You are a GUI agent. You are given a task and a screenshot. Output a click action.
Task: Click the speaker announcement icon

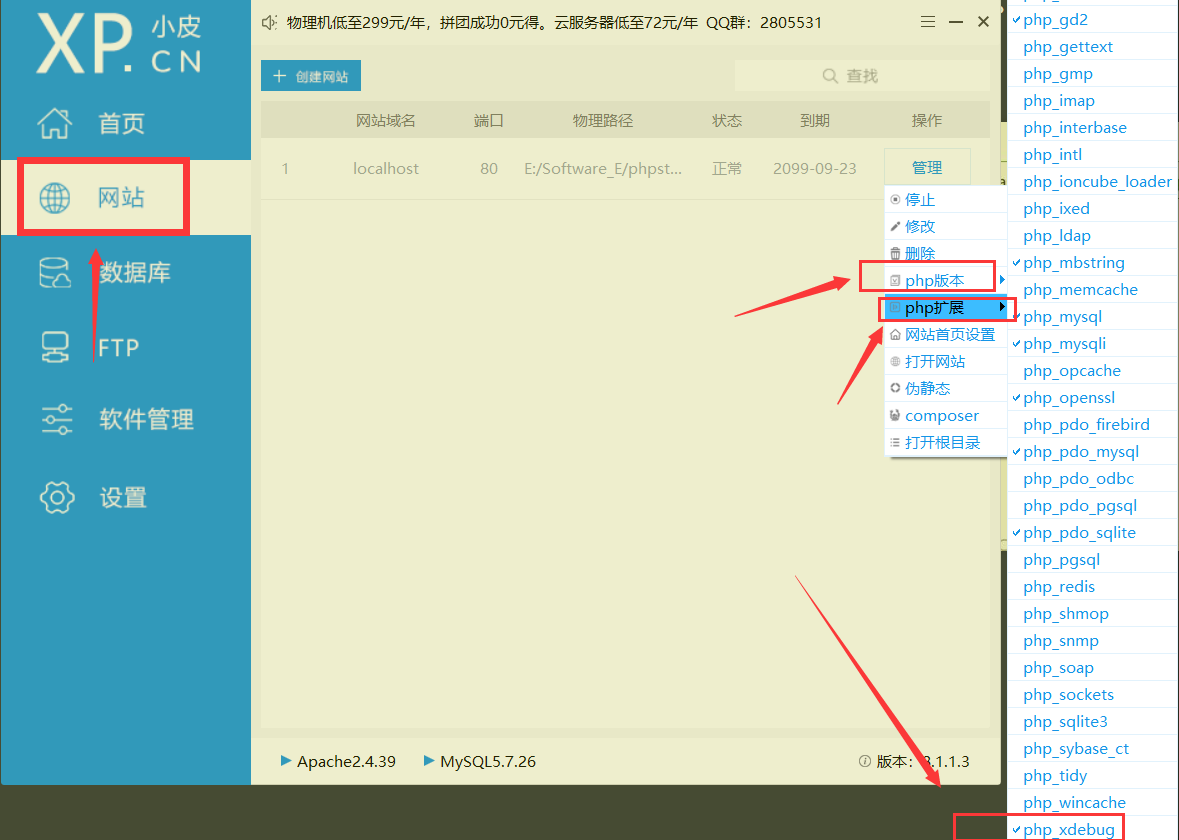pos(269,23)
